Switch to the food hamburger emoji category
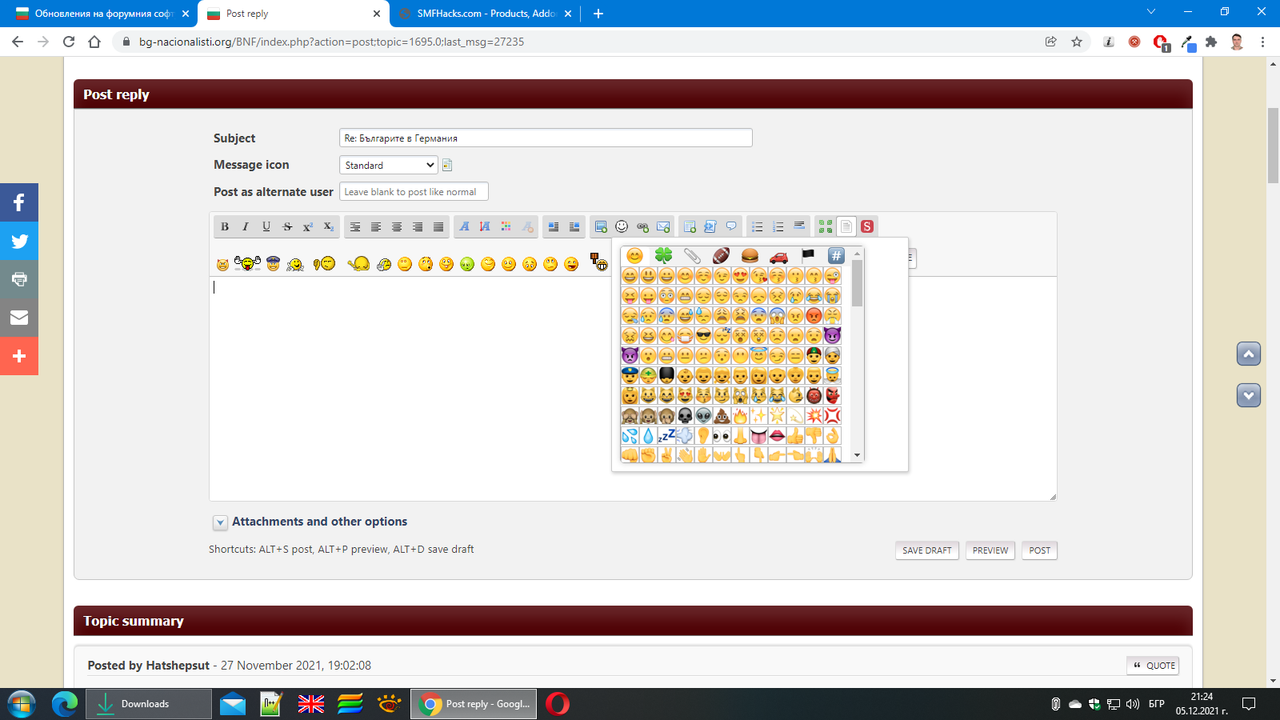 pos(749,256)
